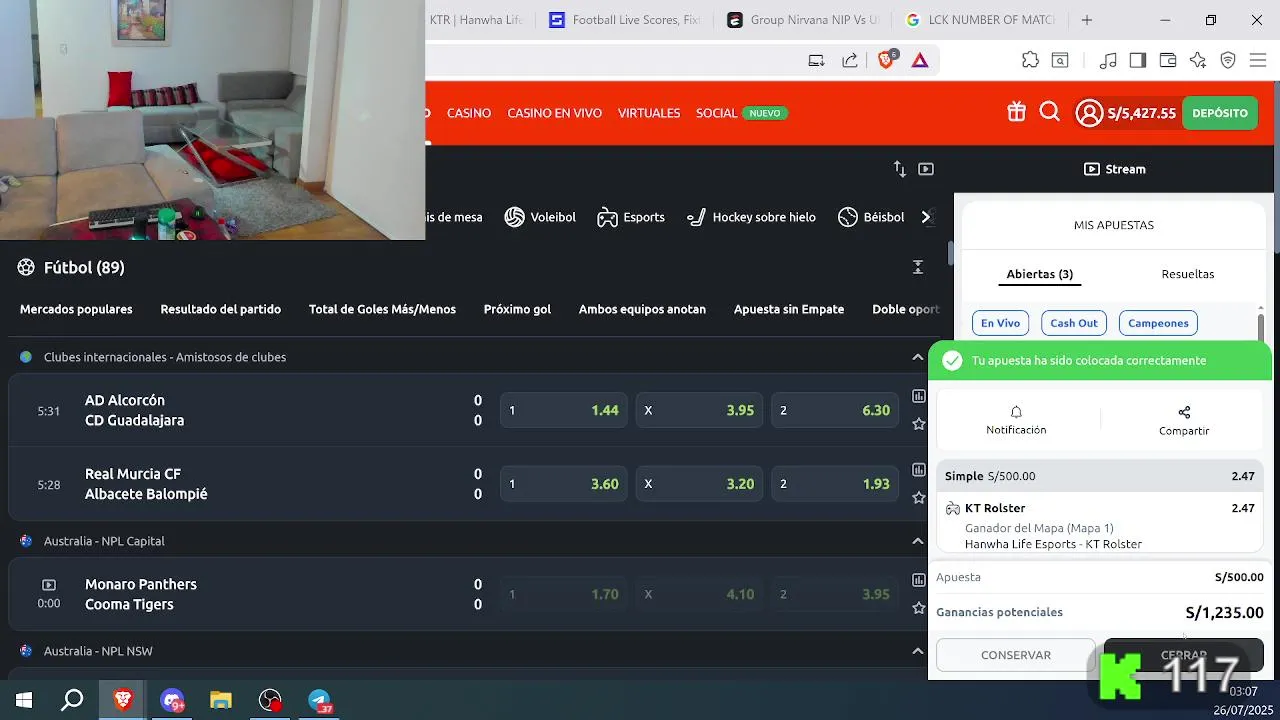
Task: Bet on Albacete Balompié win at 1.93
Action: point(835,484)
